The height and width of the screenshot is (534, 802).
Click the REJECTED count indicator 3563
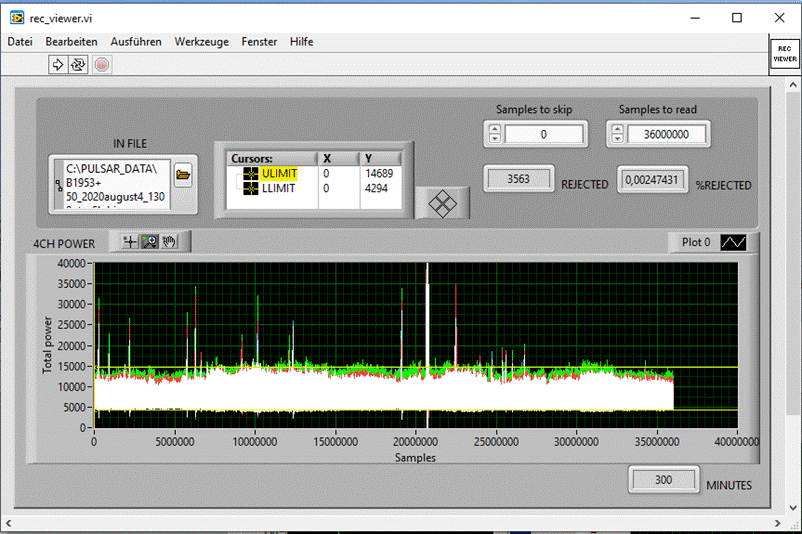pyautogui.click(x=519, y=179)
